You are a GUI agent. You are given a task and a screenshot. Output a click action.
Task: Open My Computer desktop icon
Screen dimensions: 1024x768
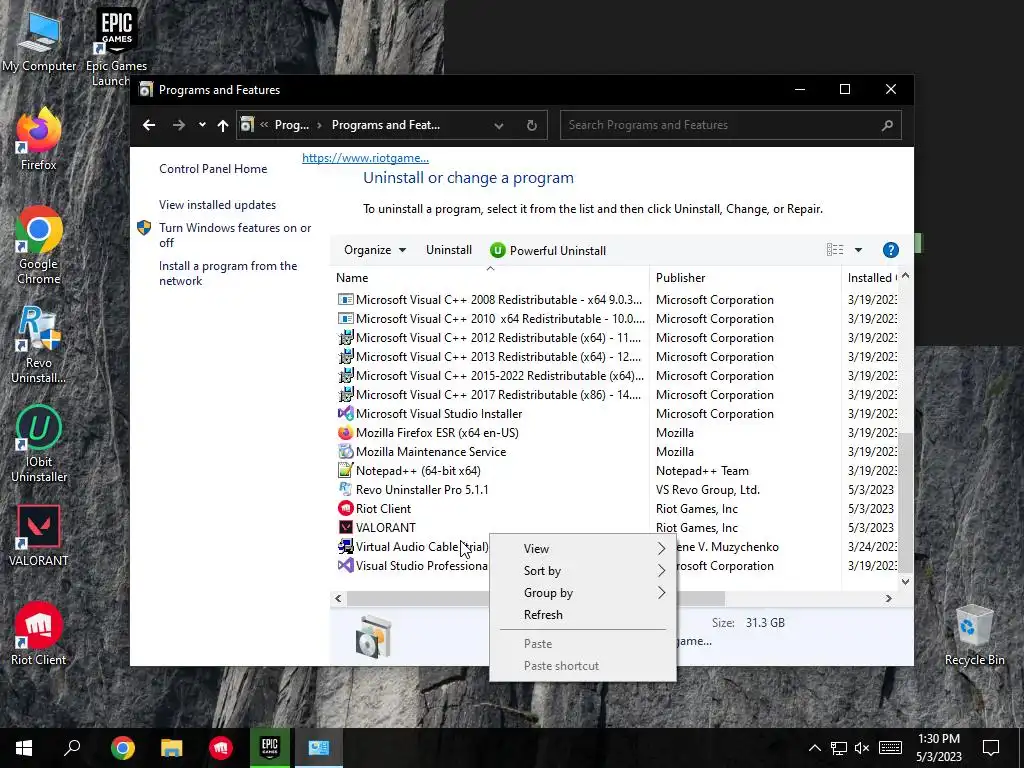[x=39, y=42]
